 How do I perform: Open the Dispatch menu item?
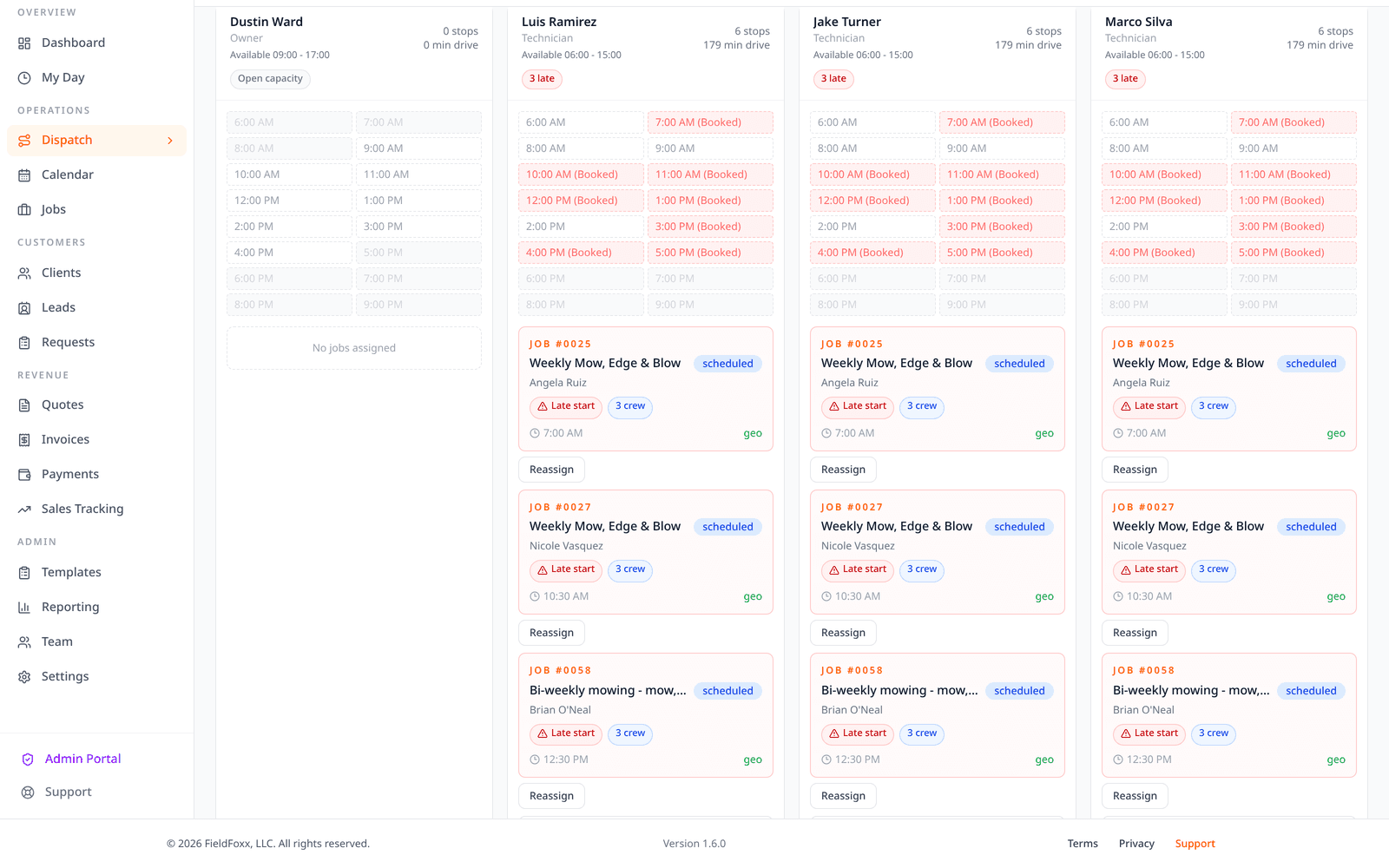(x=96, y=141)
